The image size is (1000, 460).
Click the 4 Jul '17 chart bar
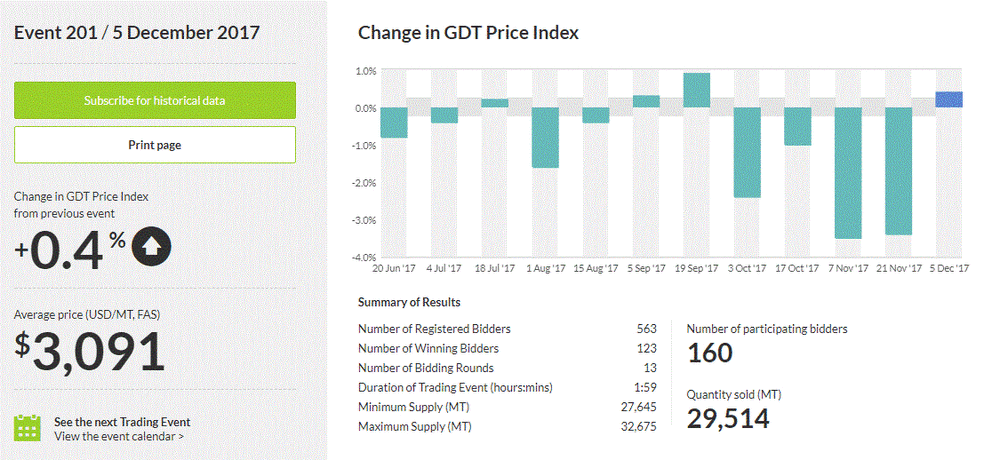click(x=444, y=115)
